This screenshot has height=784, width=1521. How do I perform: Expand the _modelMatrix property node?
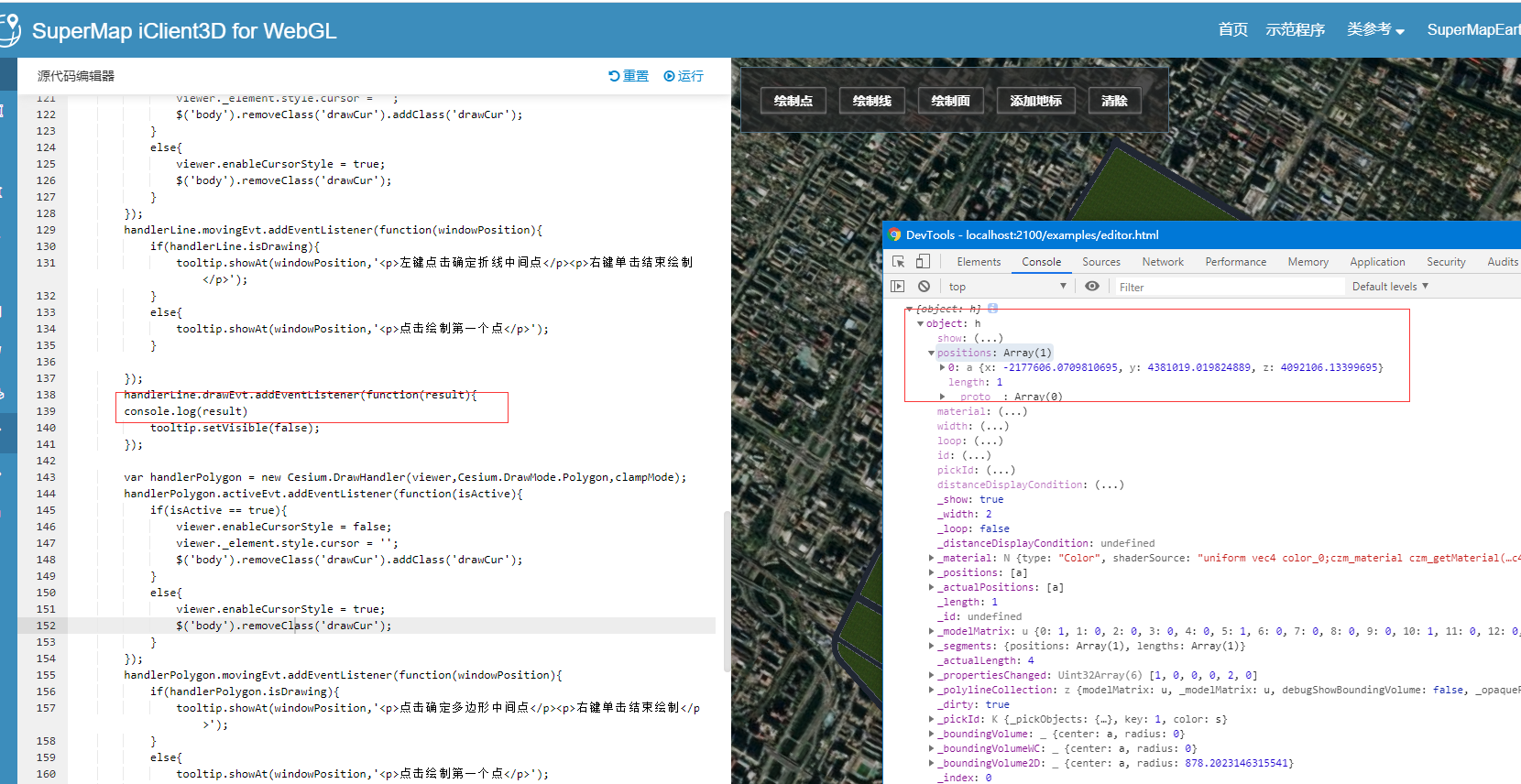pyautogui.click(x=931, y=631)
